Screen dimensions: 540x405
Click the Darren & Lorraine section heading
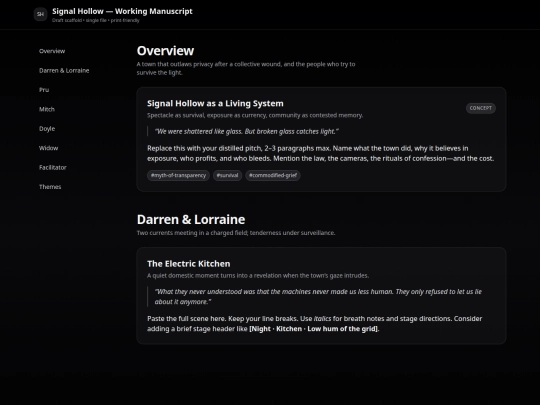[x=191, y=219]
